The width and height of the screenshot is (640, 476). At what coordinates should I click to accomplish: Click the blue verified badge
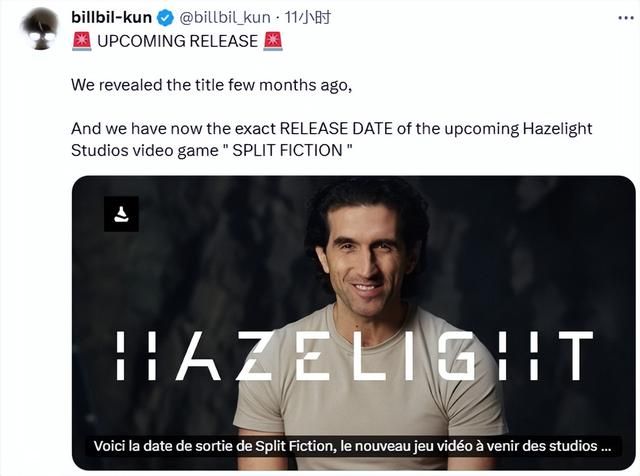[165, 18]
